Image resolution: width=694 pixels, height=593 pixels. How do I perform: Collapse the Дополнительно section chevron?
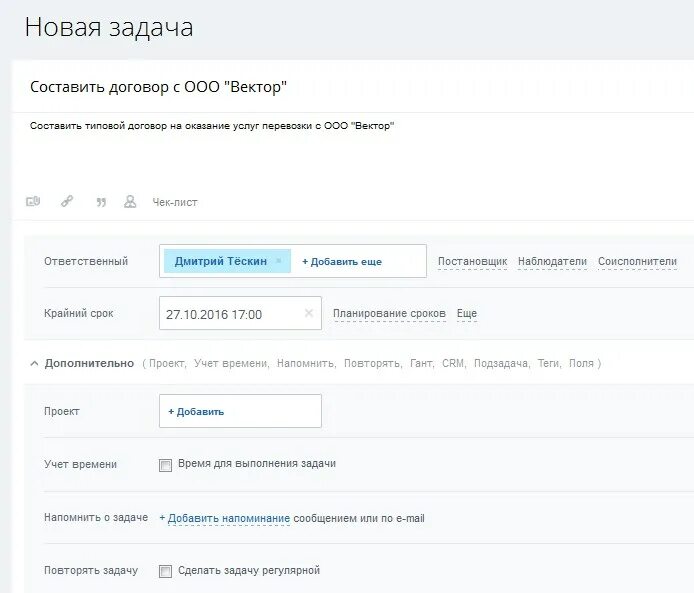coord(34,364)
